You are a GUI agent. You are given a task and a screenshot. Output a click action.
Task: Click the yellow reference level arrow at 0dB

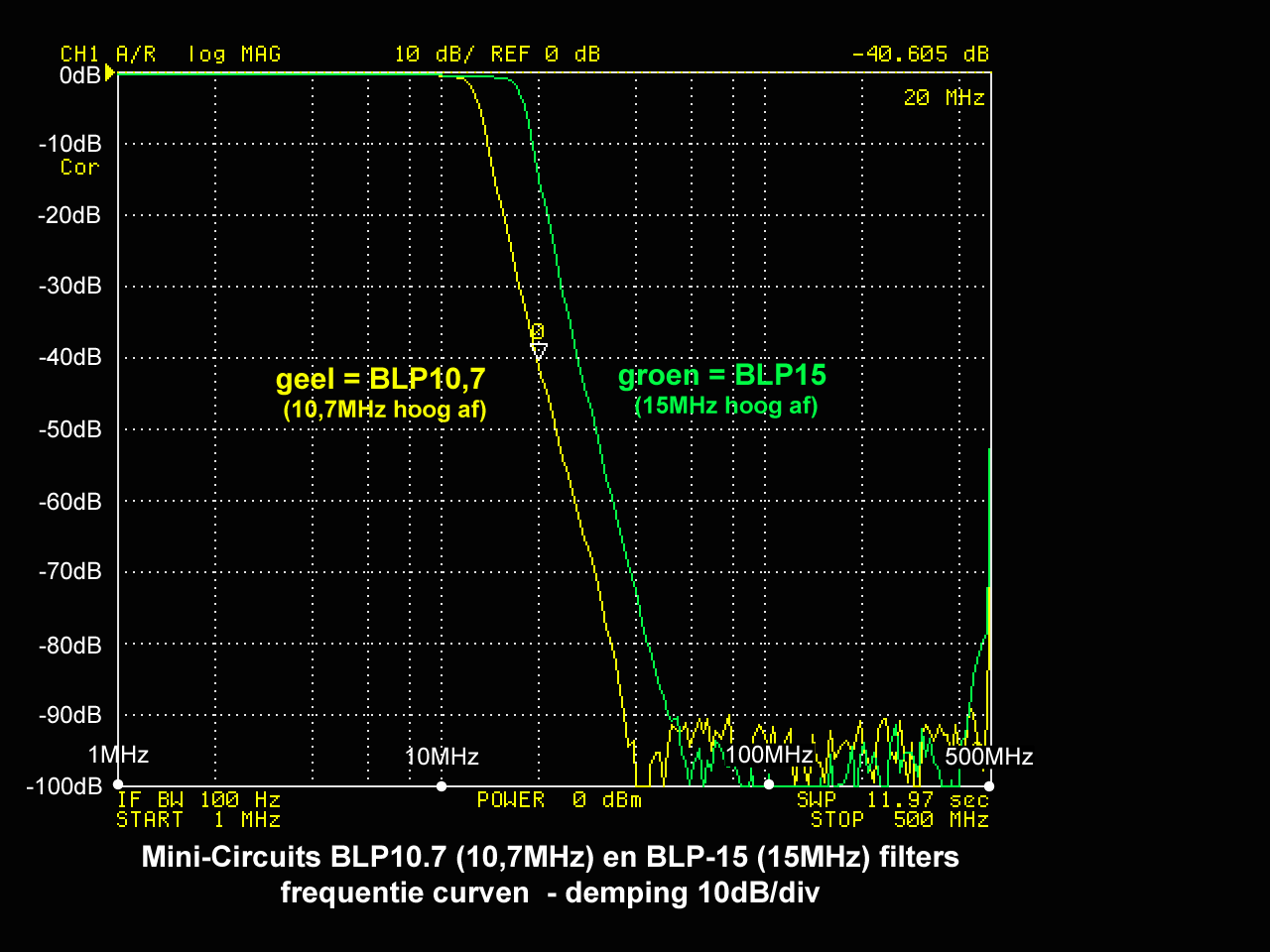click(110, 73)
